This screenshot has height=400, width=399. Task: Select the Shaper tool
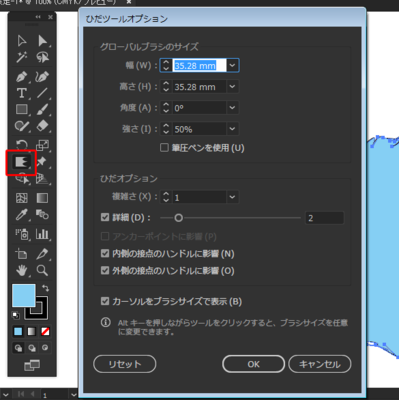22,126
